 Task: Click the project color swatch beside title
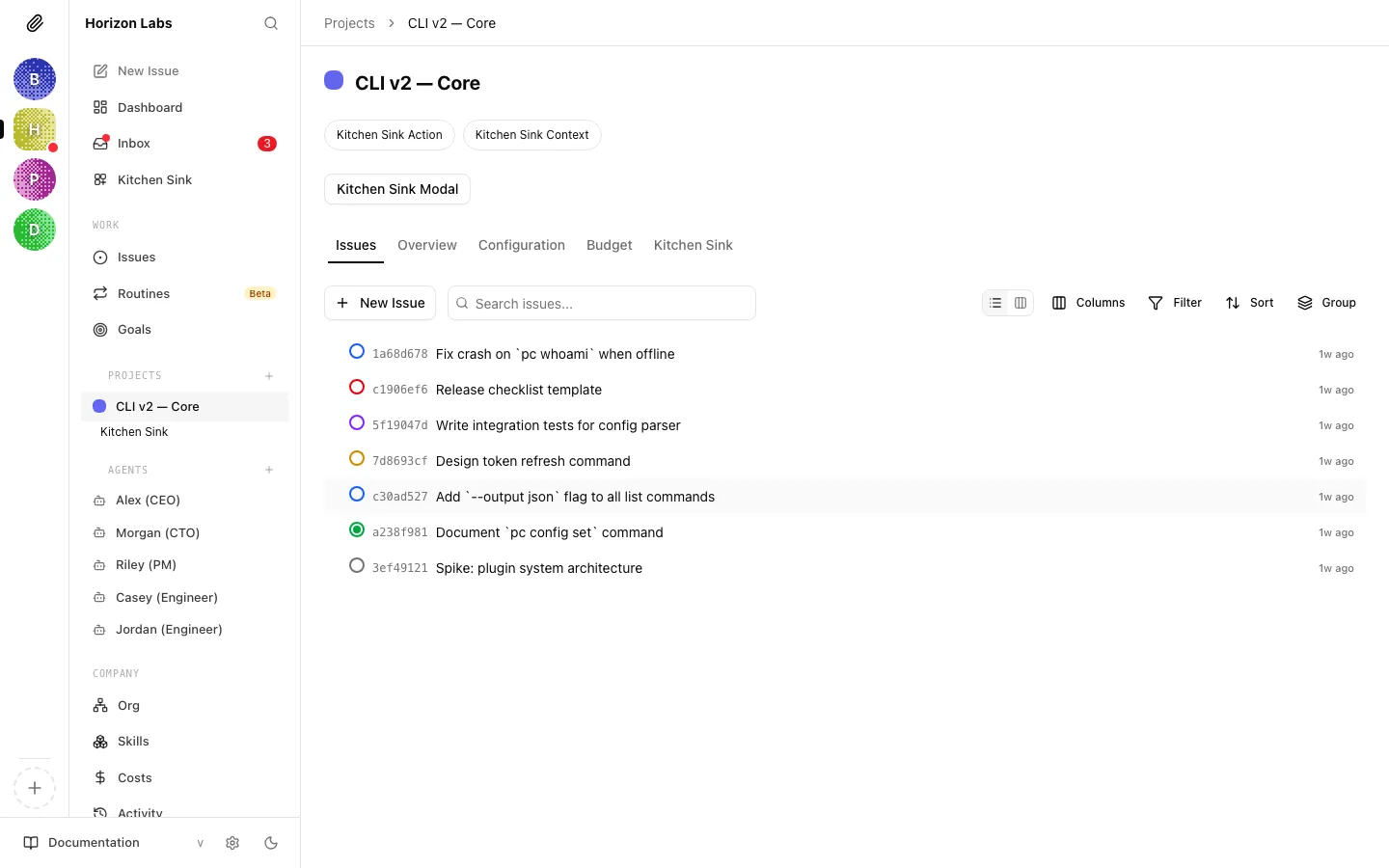click(334, 80)
